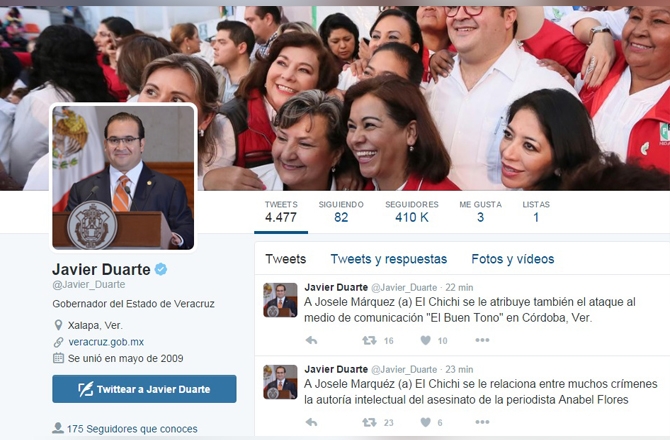Retweet the tweet with 23 retweets
The width and height of the screenshot is (670, 440).
pyautogui.click(x=369, y=422)
